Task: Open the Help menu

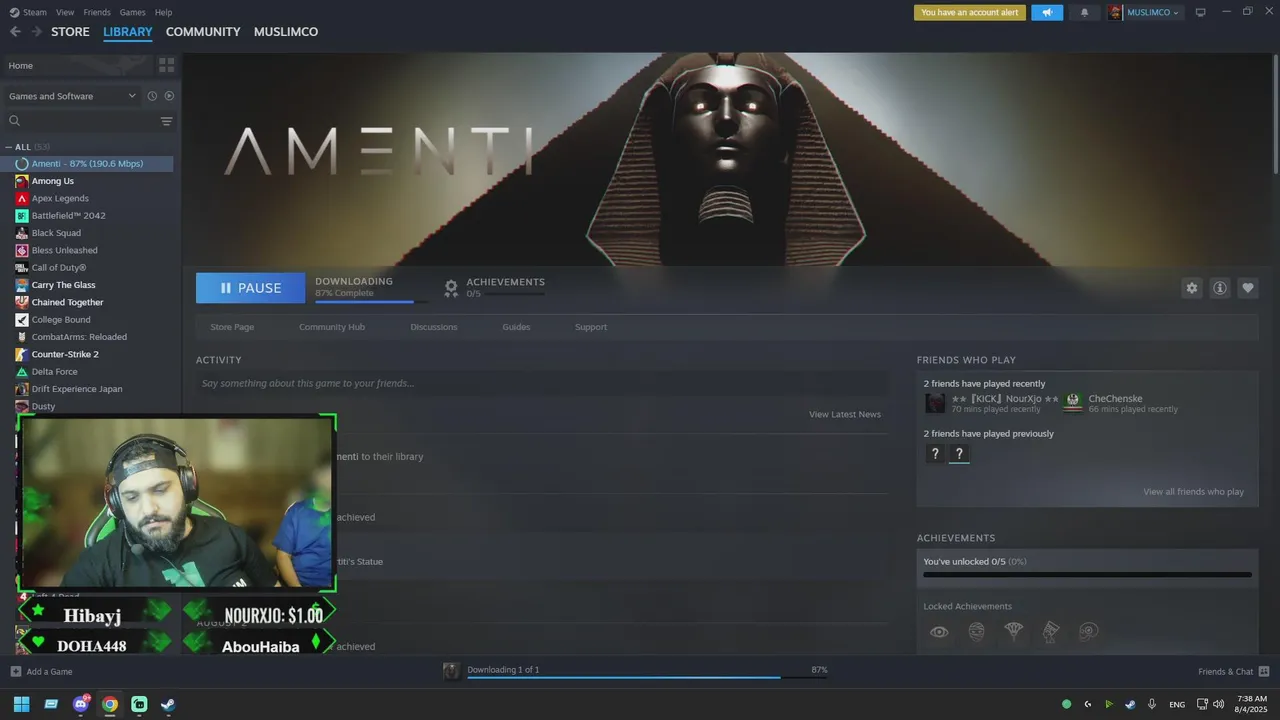Action: point(164,12)
